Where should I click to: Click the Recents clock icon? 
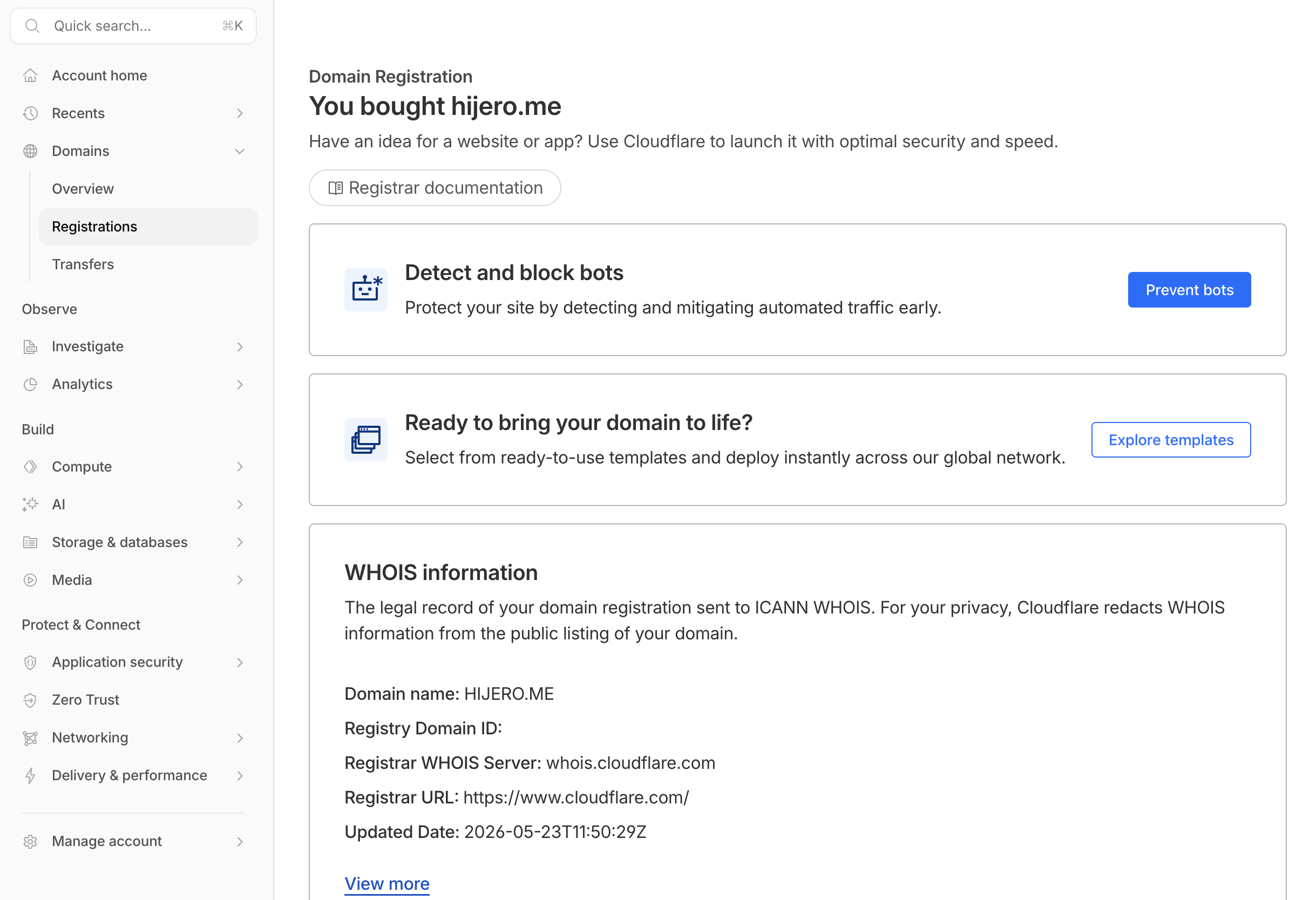31,113
